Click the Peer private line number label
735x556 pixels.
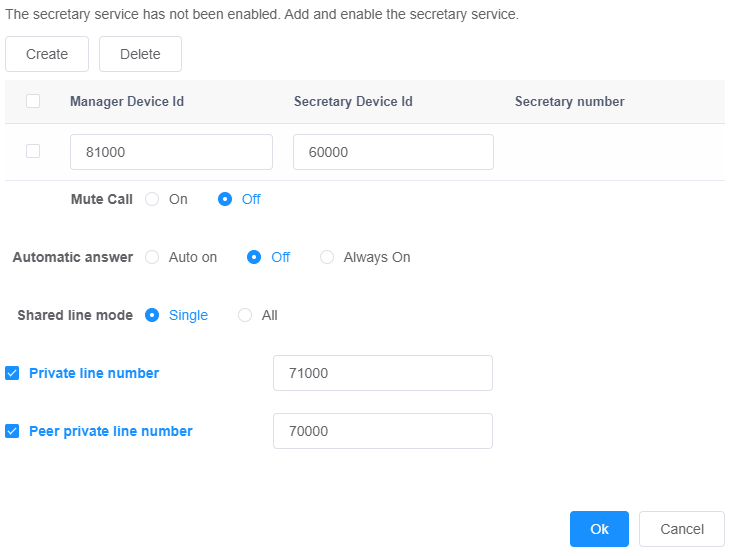point(111,431)
